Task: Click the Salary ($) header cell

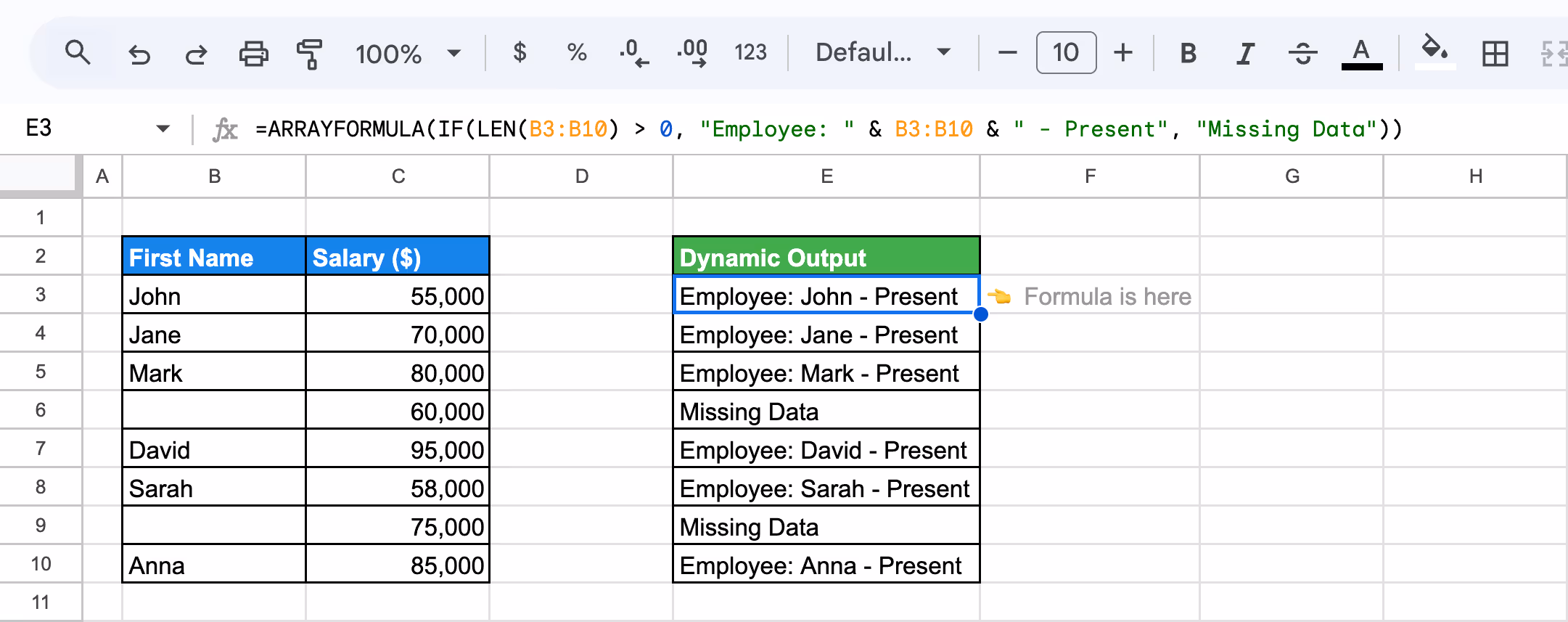Action: coord(398,256)
